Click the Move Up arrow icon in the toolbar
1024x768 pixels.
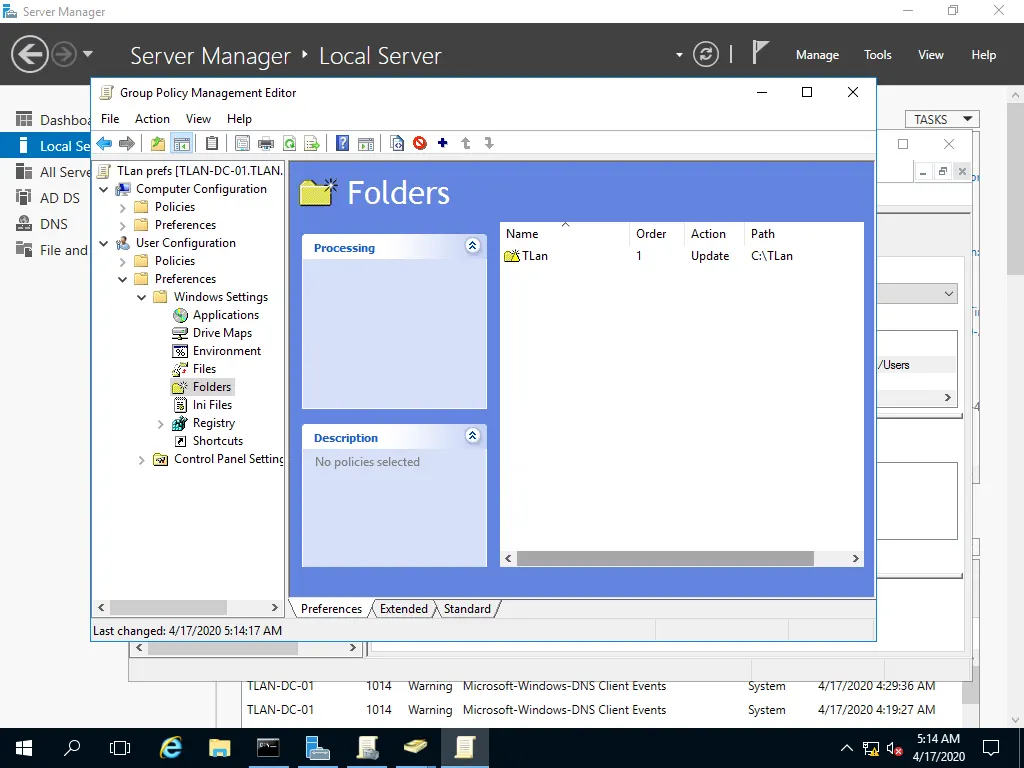[466, 143]
